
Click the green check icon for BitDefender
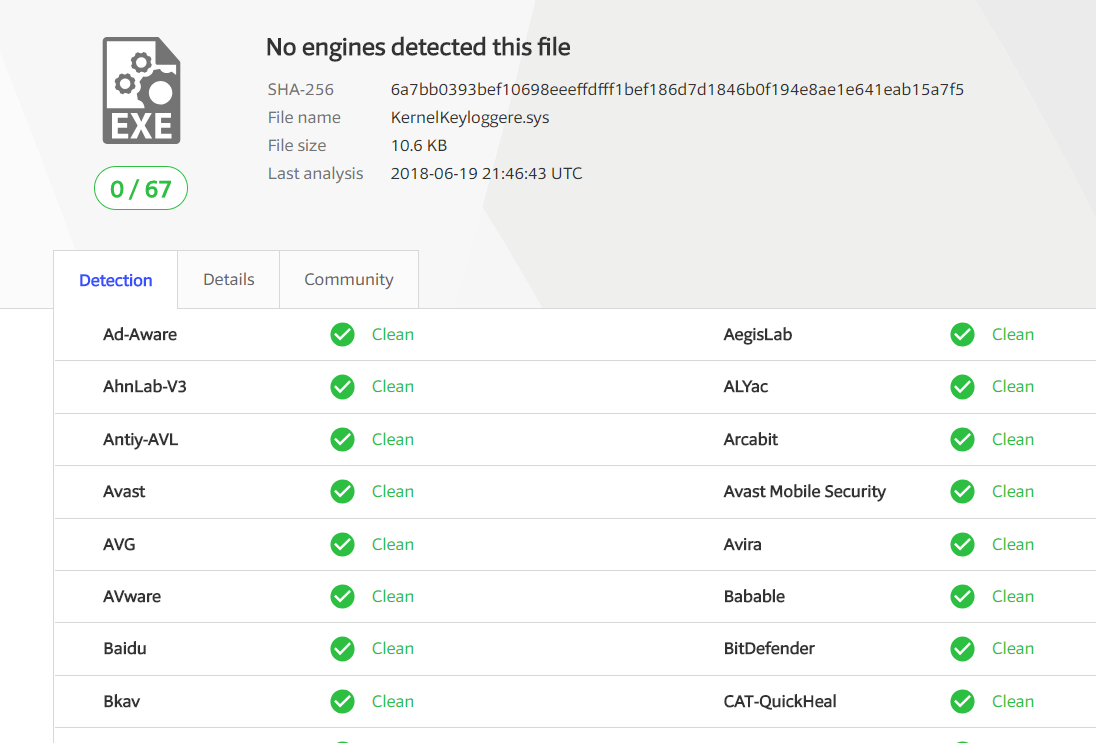pyautogui.click(x=962, y=649)
